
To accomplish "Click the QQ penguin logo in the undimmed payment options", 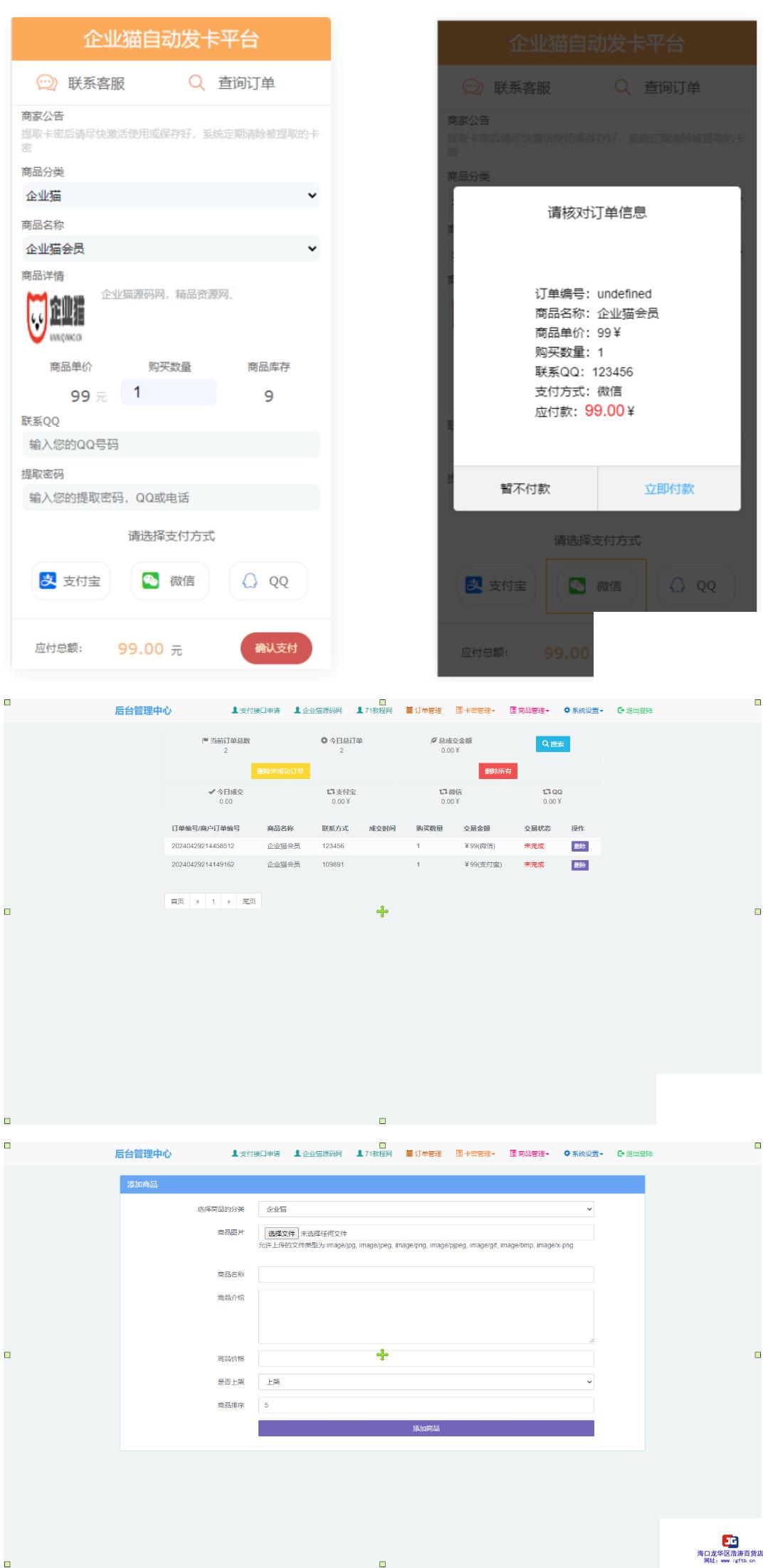I will (x=250, y=581).
